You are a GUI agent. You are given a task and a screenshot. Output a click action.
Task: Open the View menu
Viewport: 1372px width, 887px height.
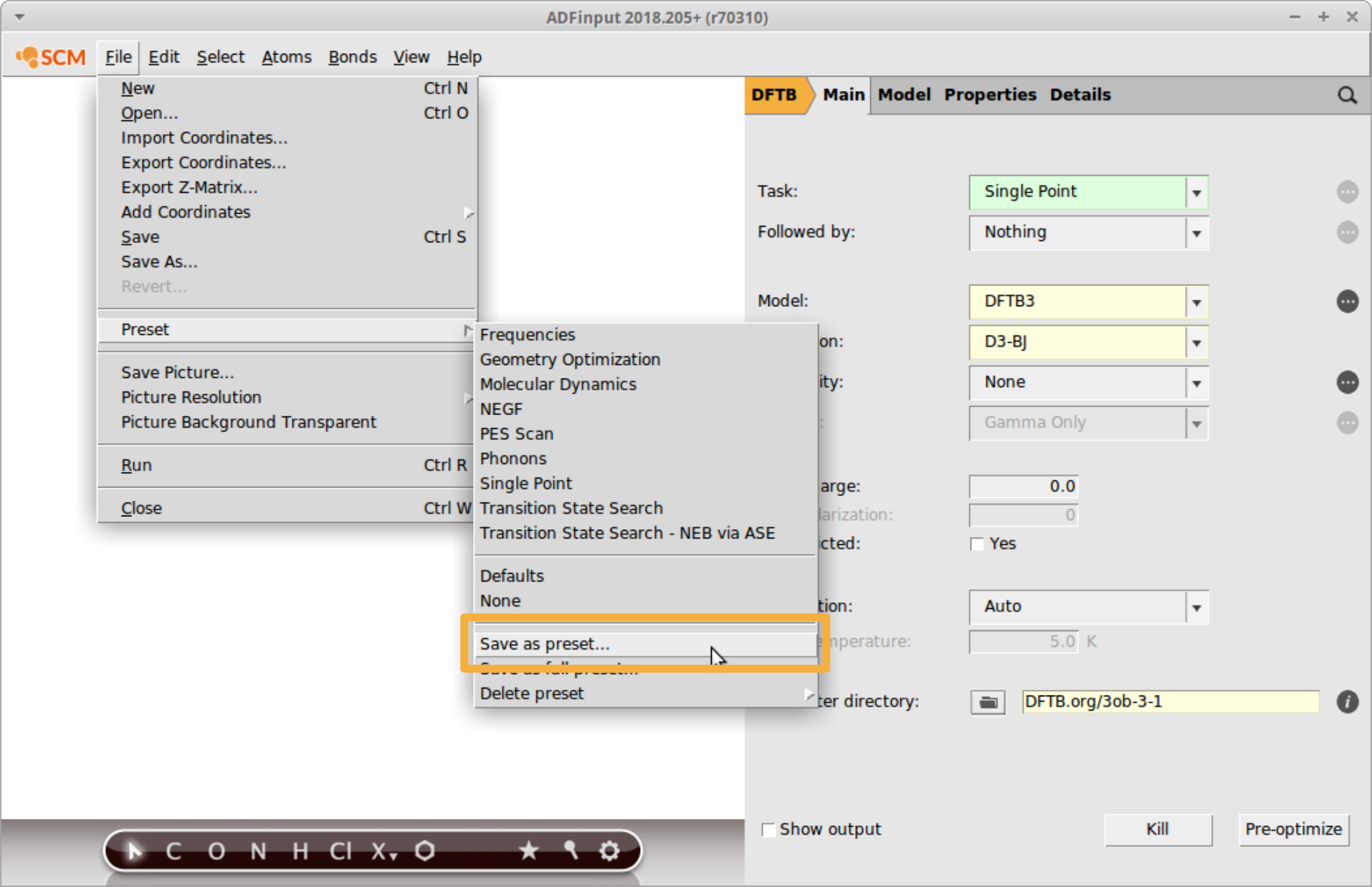[x=411, y=57]
